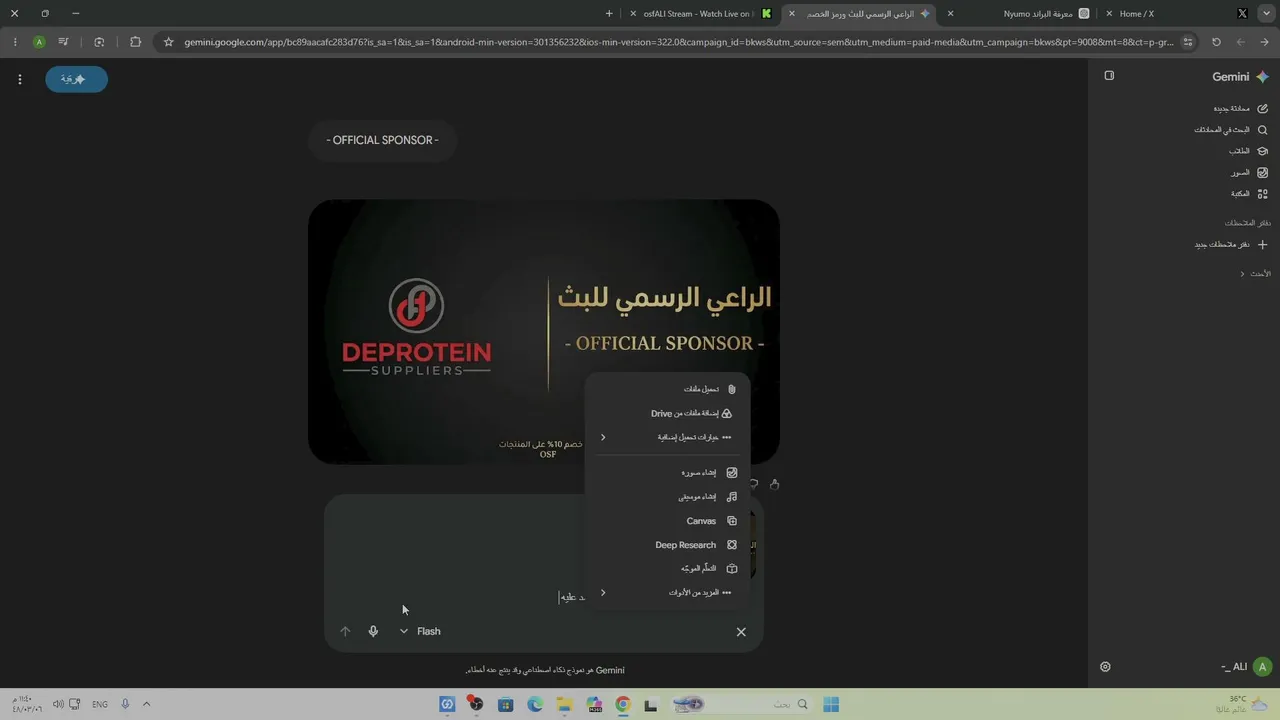
Task: Choose Deep Research from the tools menu
Action: point(667,545)
